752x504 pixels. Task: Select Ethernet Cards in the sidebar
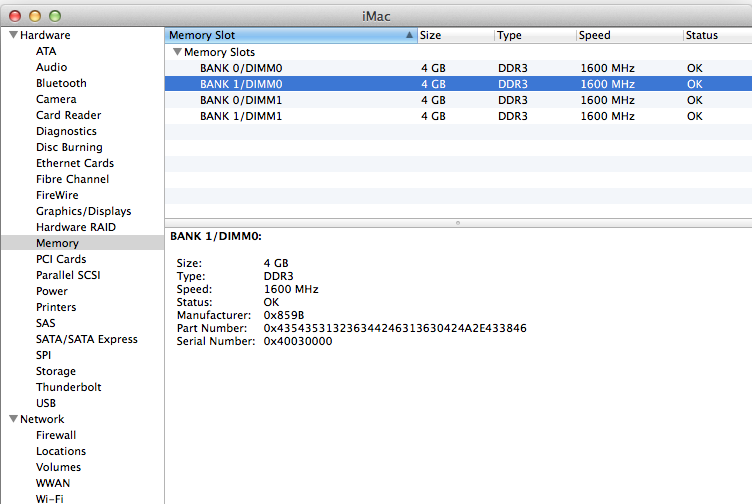click(75, 163)
